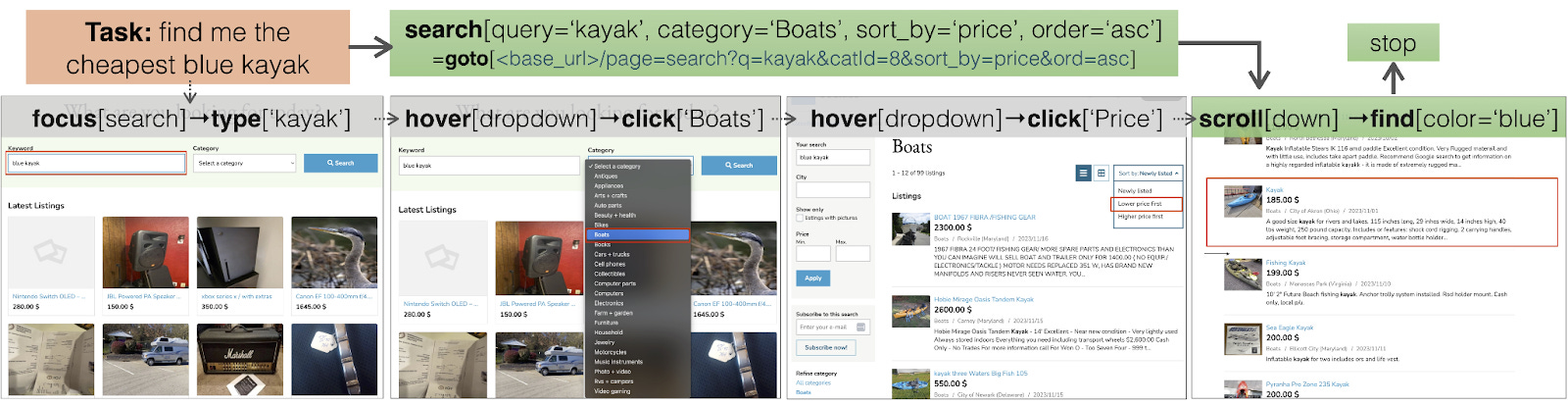The width and height of the screenshot is (1568, 404).
Task: Open the 'Fishing Kayak' listing link
Action: (x=1286, y=263)
